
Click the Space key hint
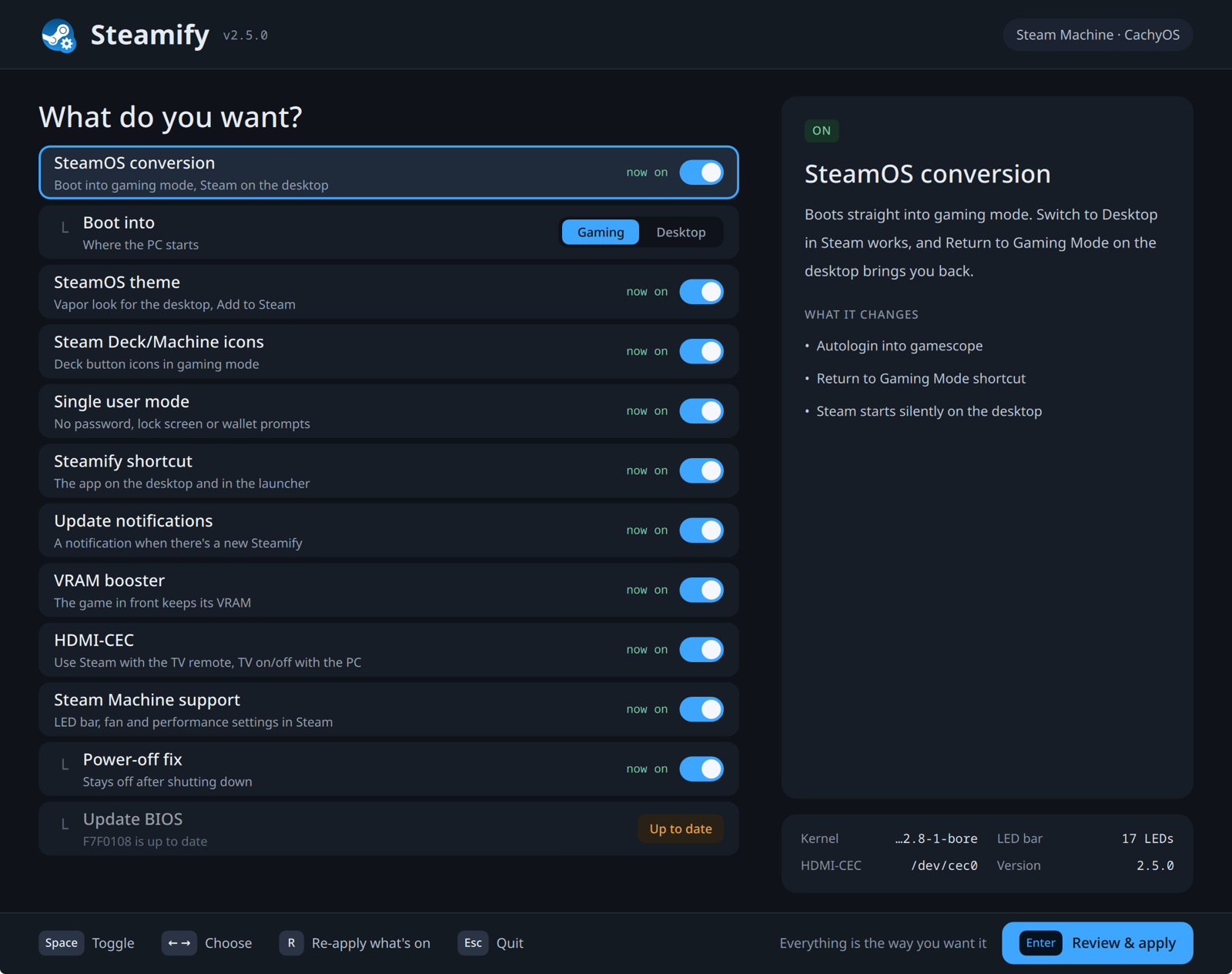(x=62, y=943)
